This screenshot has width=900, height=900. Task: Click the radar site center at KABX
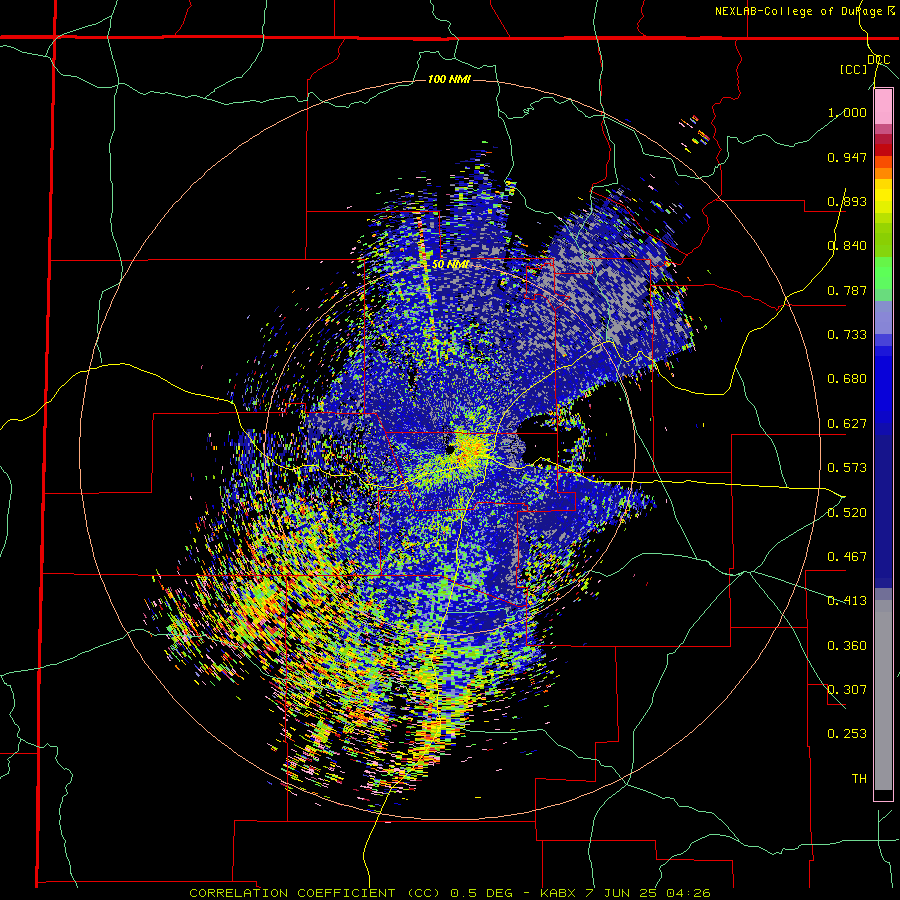tap(449, 449)
